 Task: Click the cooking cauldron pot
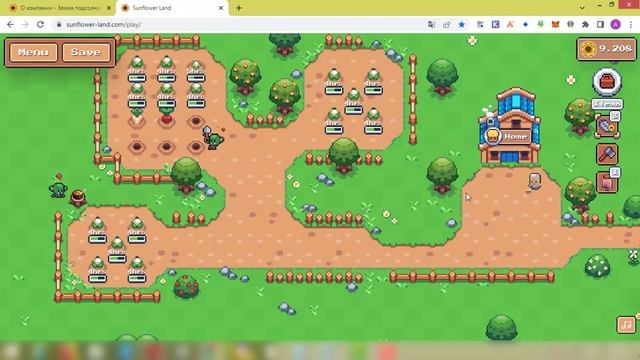click(x=78, y=197)
